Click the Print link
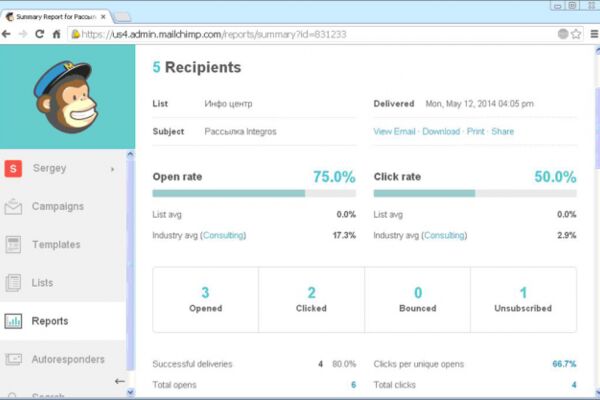 (476, 131)
